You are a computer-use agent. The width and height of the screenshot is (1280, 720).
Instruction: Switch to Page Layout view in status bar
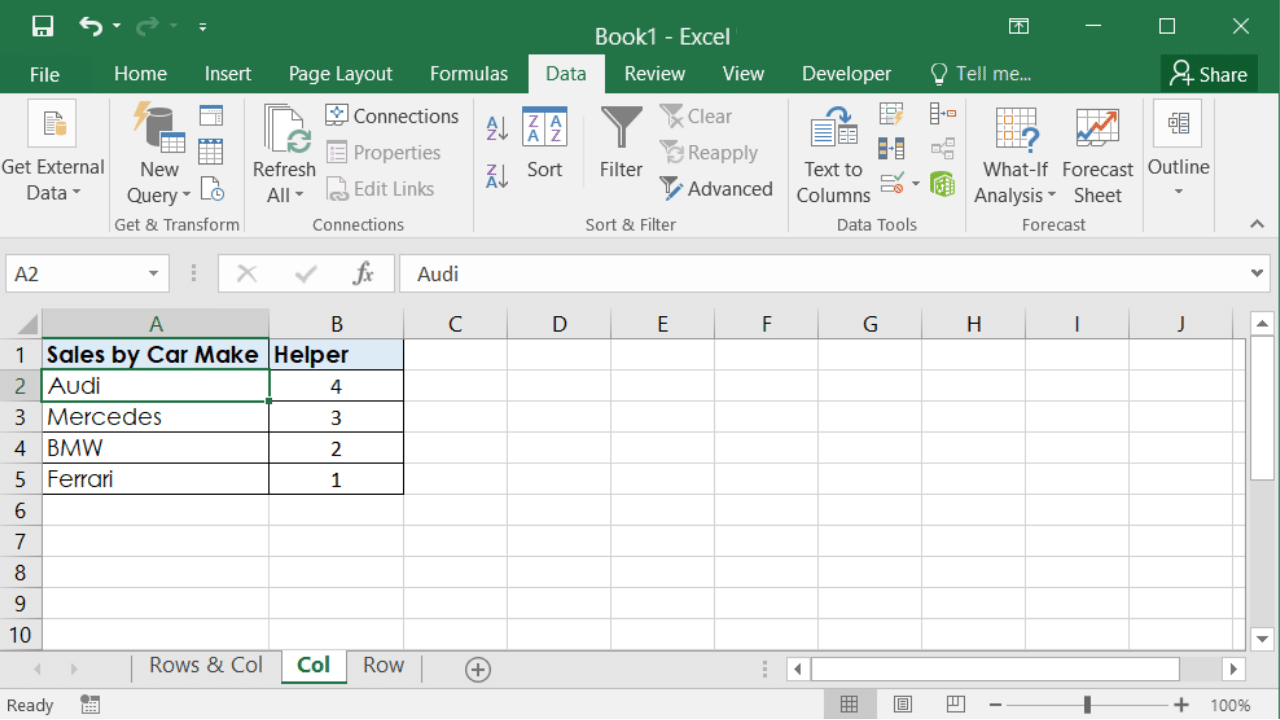click(x=902, y=704)
